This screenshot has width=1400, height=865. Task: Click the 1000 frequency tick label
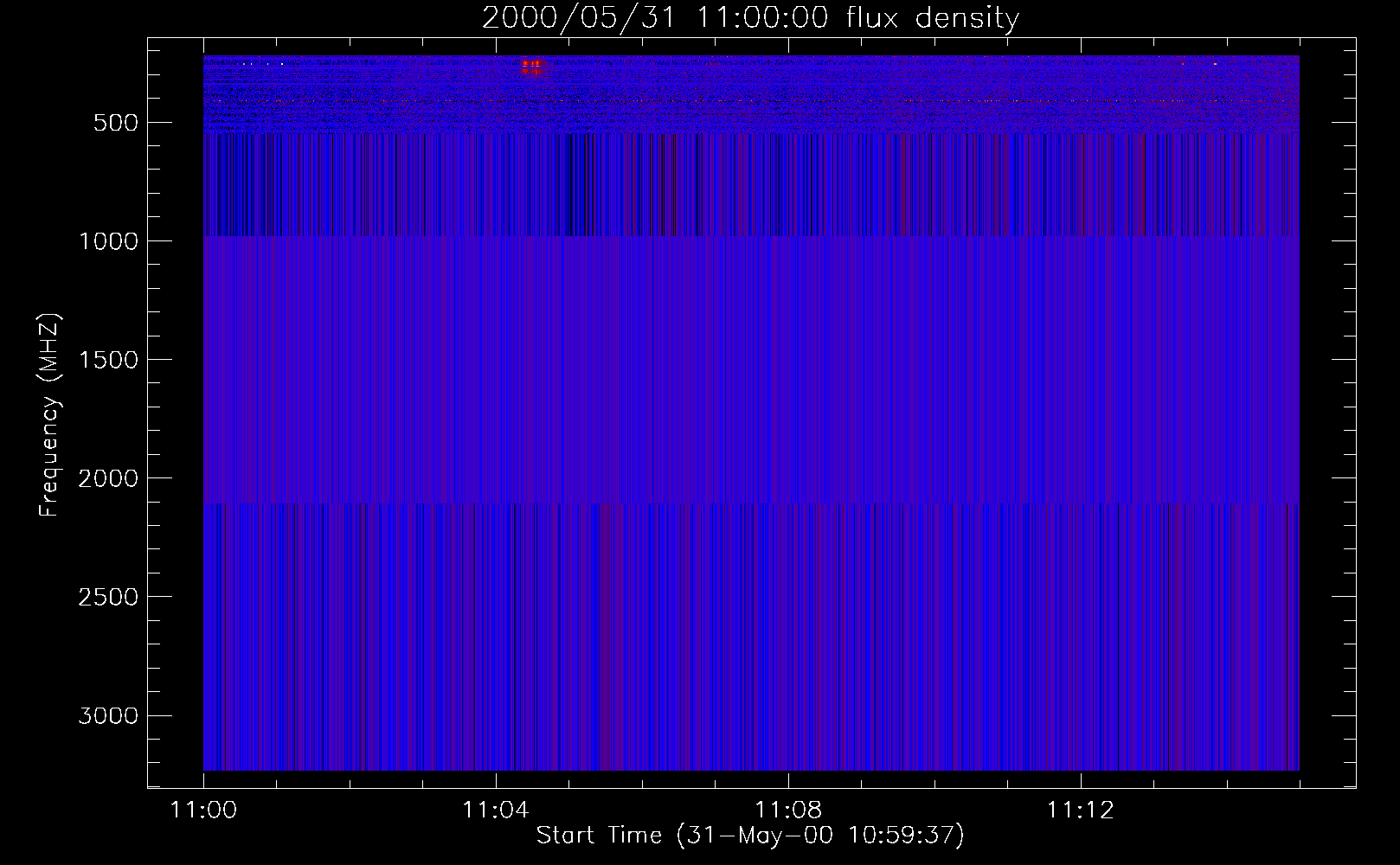tap(108, 241)
